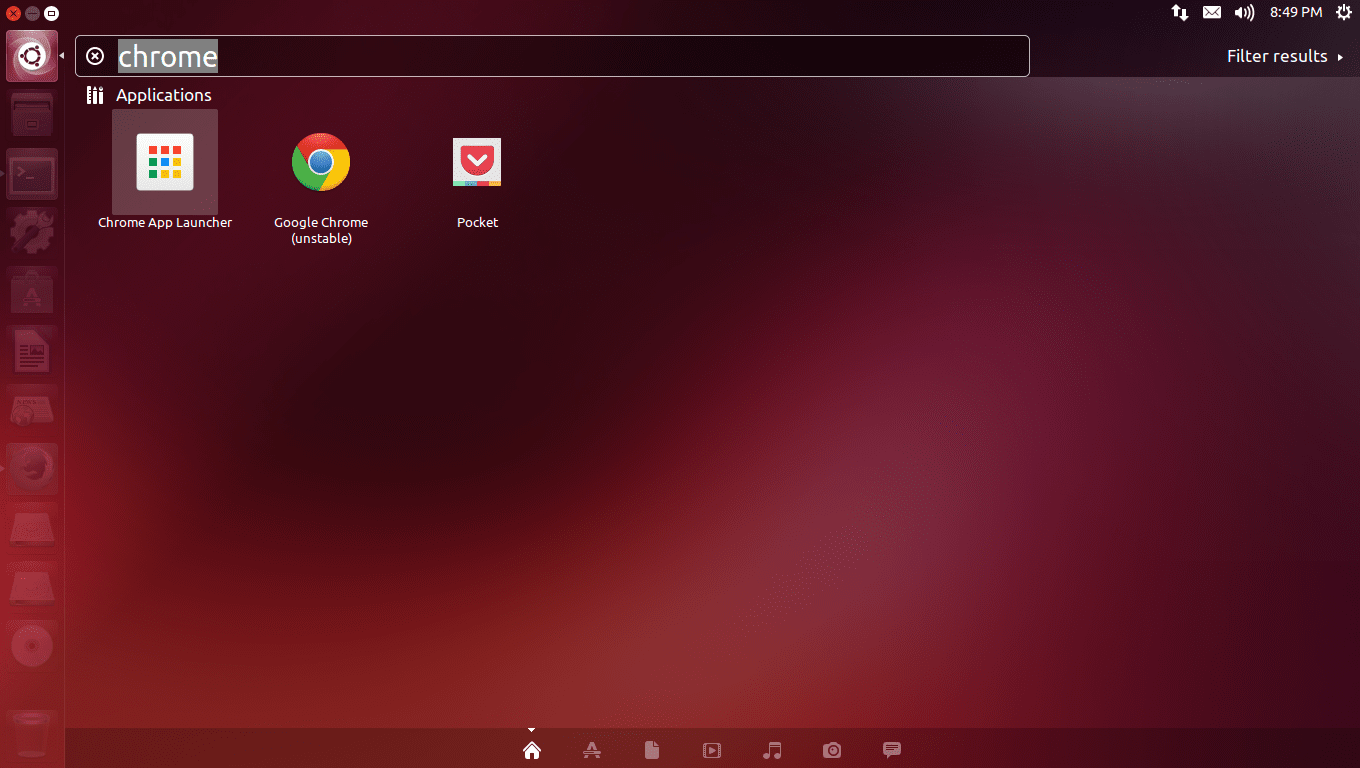Switch to the Home lens
This screenshot has width=1360, height=768.
[532, 750]
